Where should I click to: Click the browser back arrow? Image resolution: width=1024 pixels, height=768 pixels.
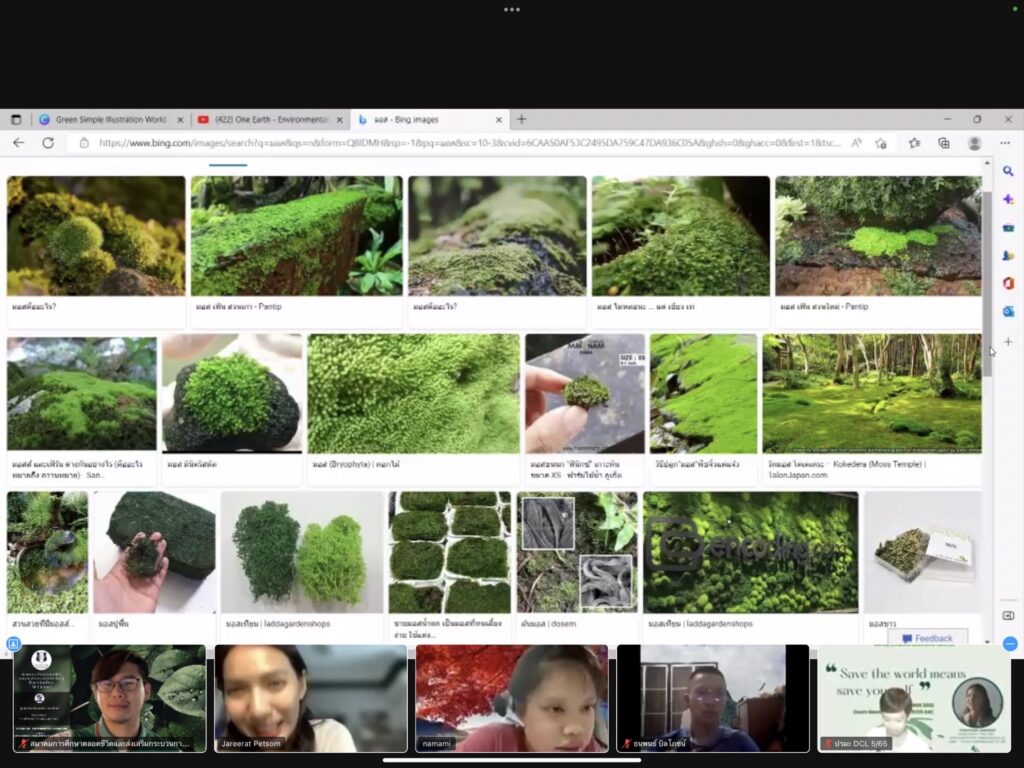point(18,143)
